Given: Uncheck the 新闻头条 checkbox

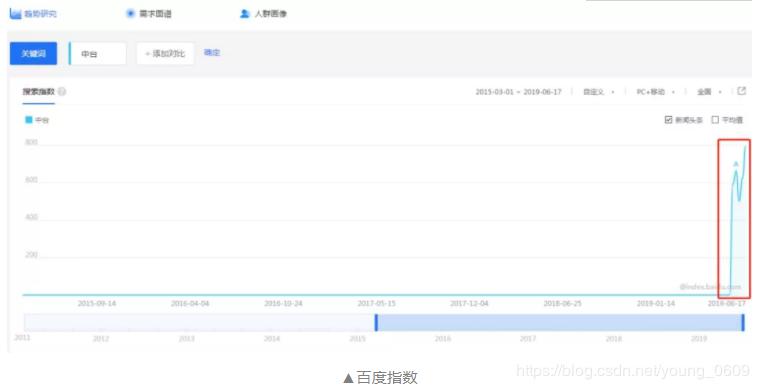Looking at the screenshot, I should coord(668,120).
